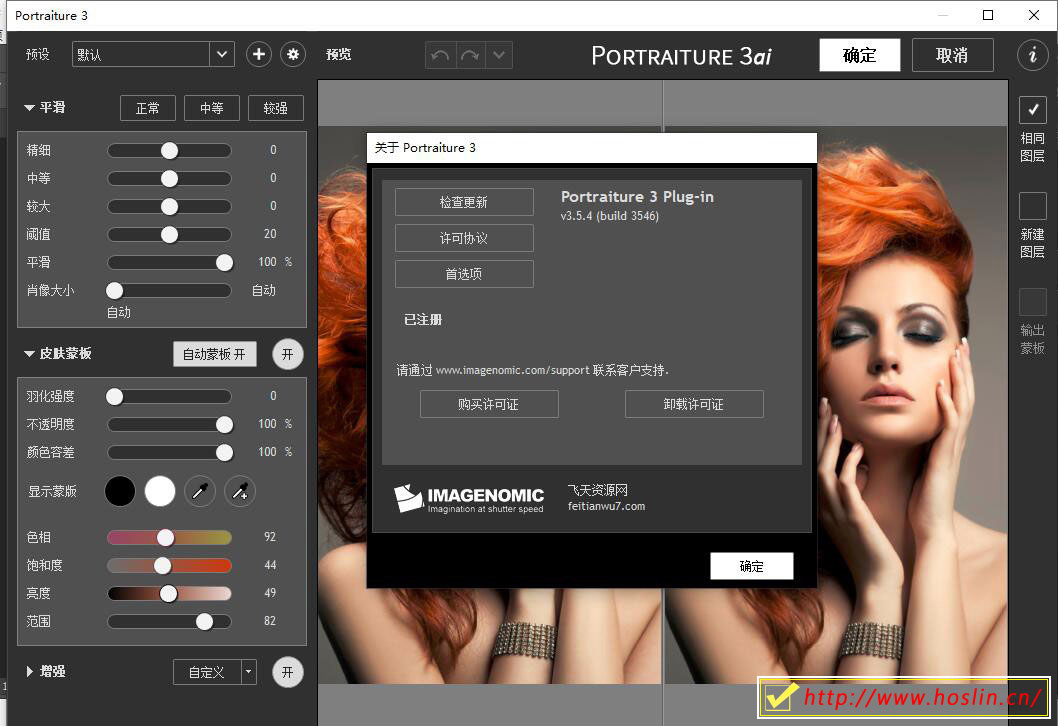Click the black mask display swatch
The height and width of the screenshot is (726, 1058).
[120, 491]
